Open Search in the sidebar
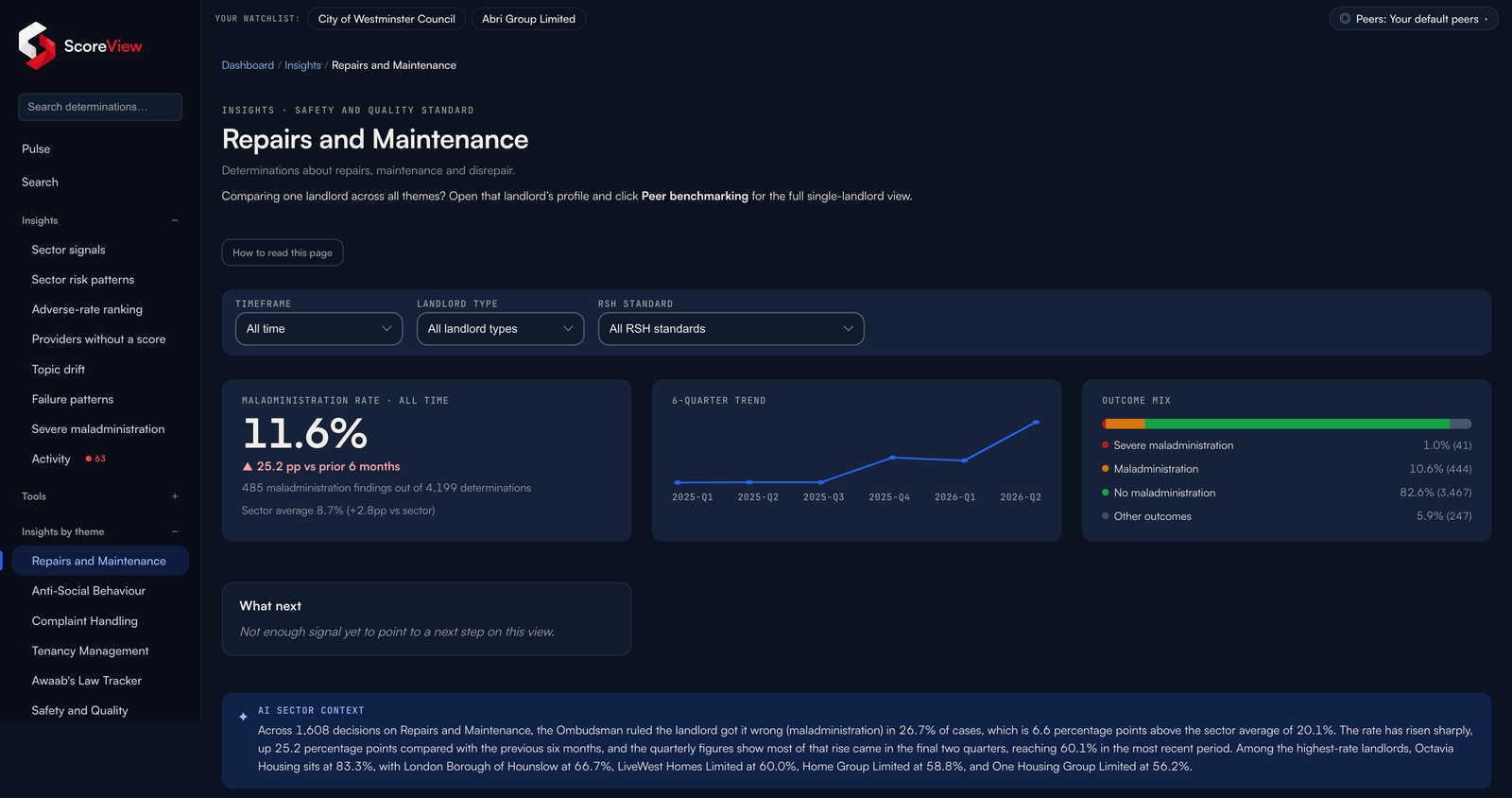This screenshot has width=1512, height=798. pos(40,182)
